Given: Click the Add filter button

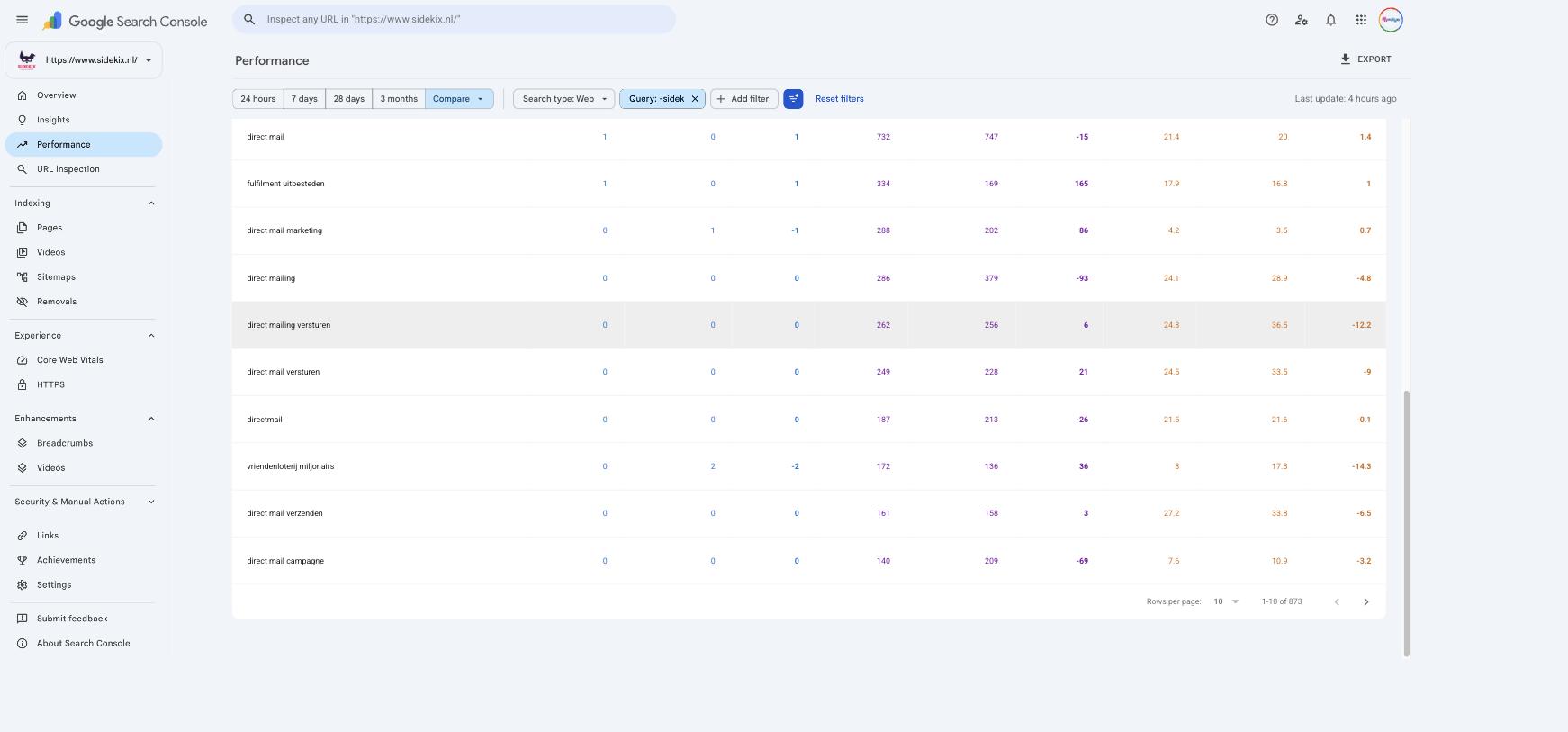Looking at the screenshot, I should (x=743, y=99).
